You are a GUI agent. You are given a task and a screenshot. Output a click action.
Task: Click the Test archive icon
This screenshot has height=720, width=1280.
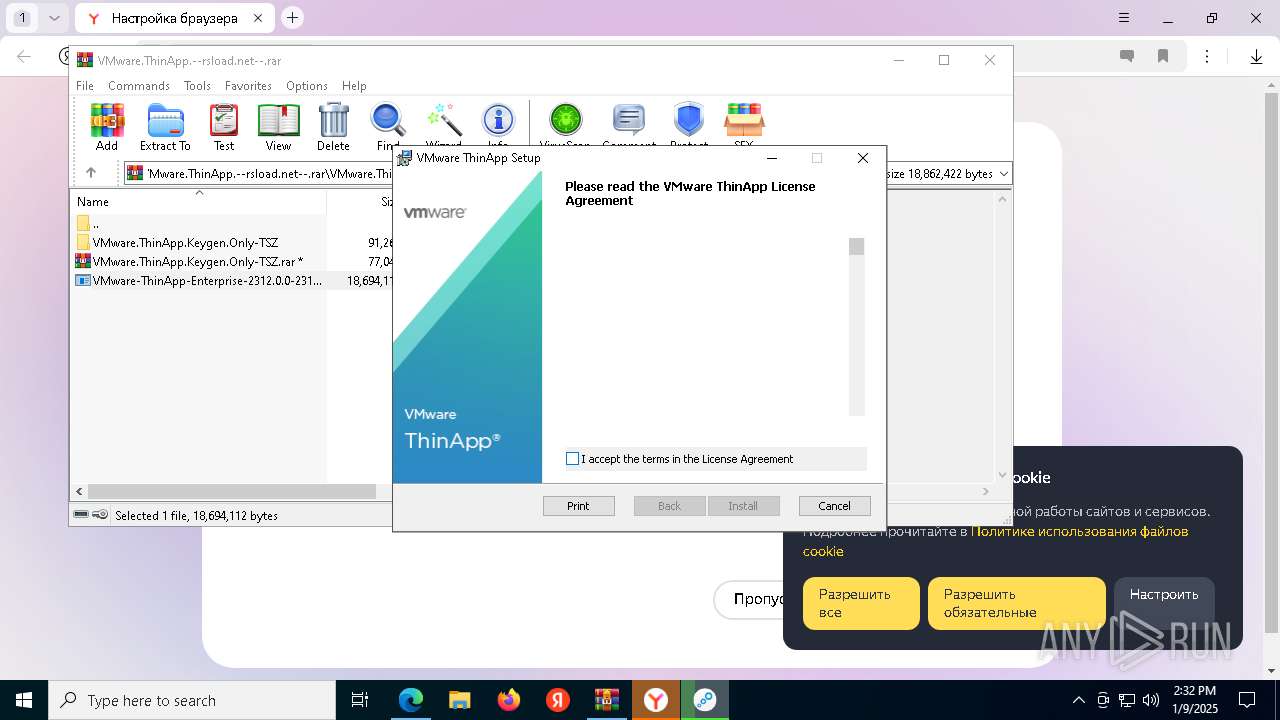click(x=224, y=126)
